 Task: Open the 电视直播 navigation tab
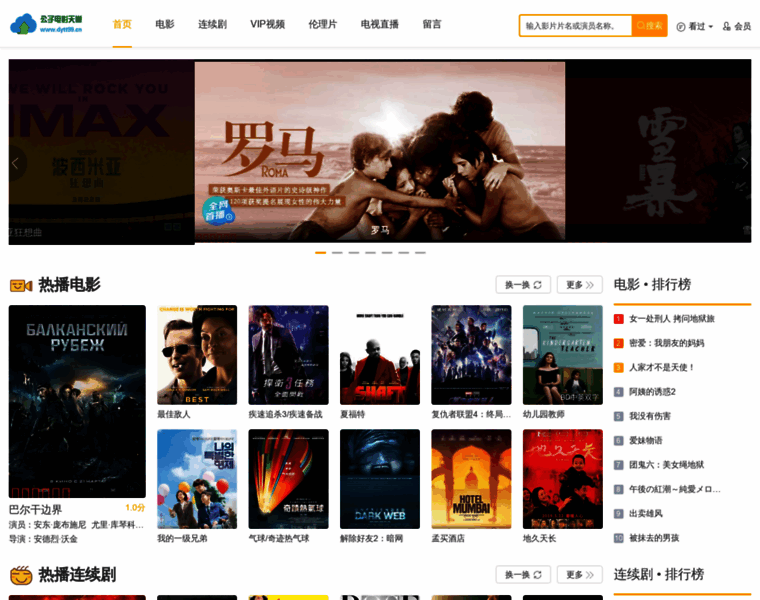380,24
